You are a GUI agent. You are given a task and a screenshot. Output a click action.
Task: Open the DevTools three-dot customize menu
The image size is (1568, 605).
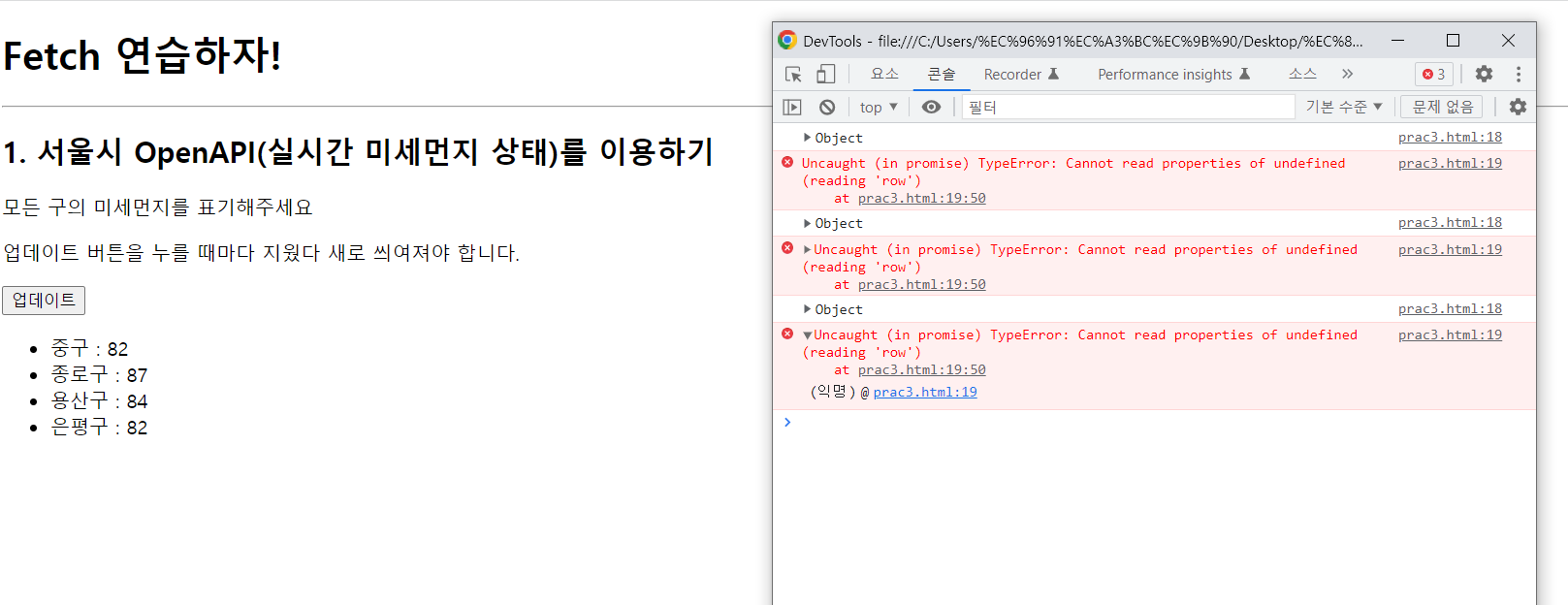pos(1519,74)
